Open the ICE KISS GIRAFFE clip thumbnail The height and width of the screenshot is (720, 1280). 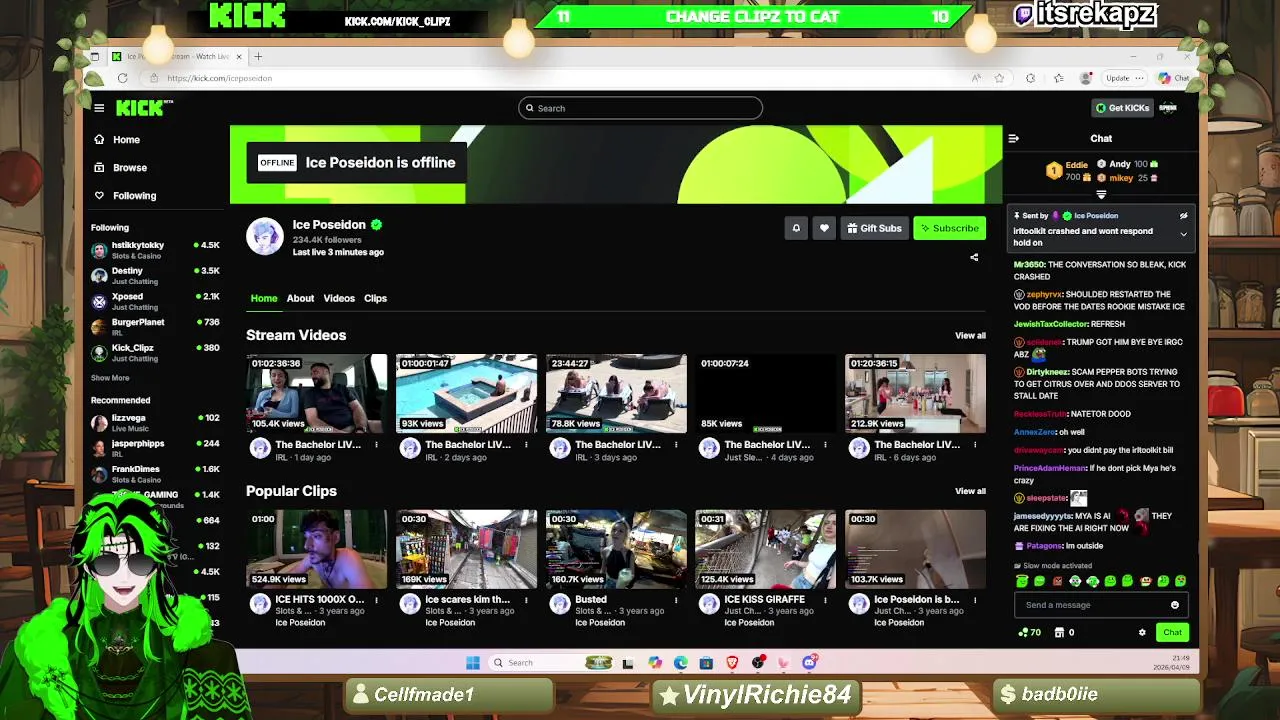coord(765,549)
